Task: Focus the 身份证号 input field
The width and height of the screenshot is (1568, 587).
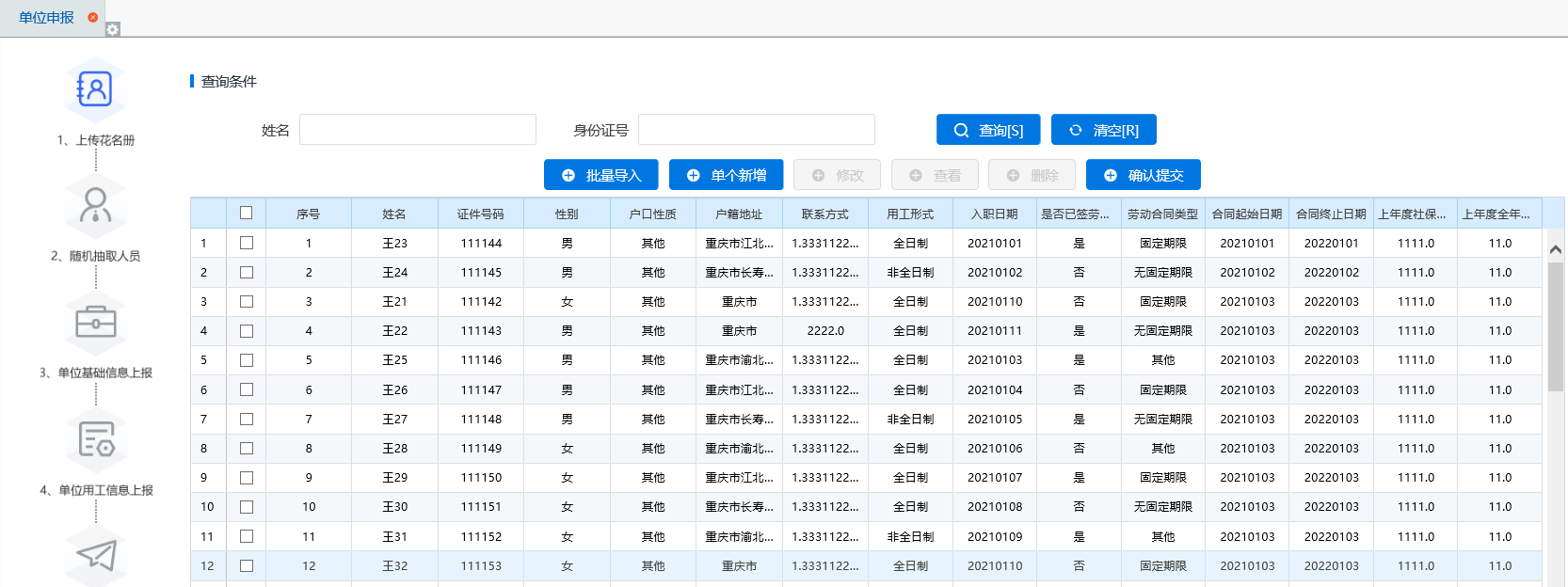Action: coord(757,130)
